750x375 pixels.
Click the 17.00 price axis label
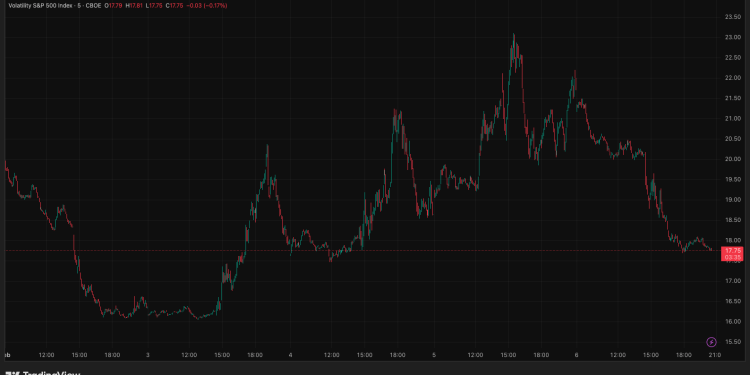point(733,281)
